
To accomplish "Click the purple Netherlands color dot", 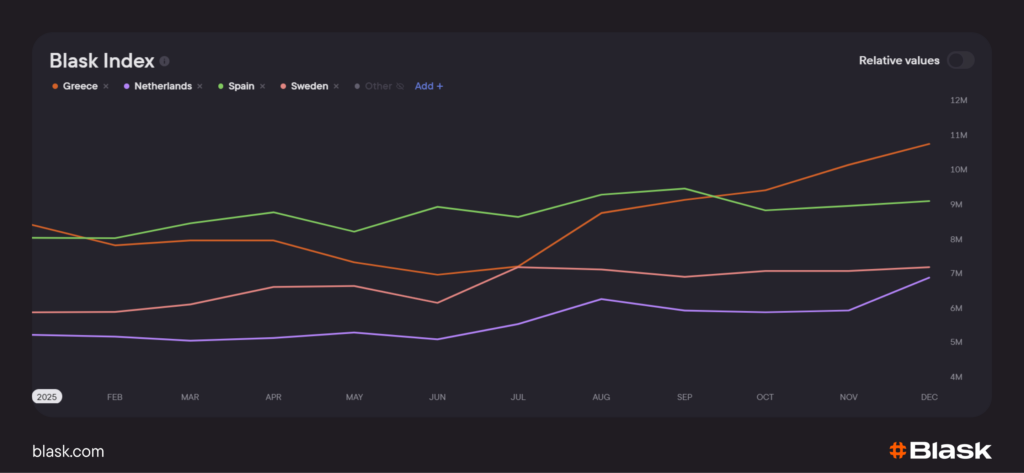I will tap(127, 87).
